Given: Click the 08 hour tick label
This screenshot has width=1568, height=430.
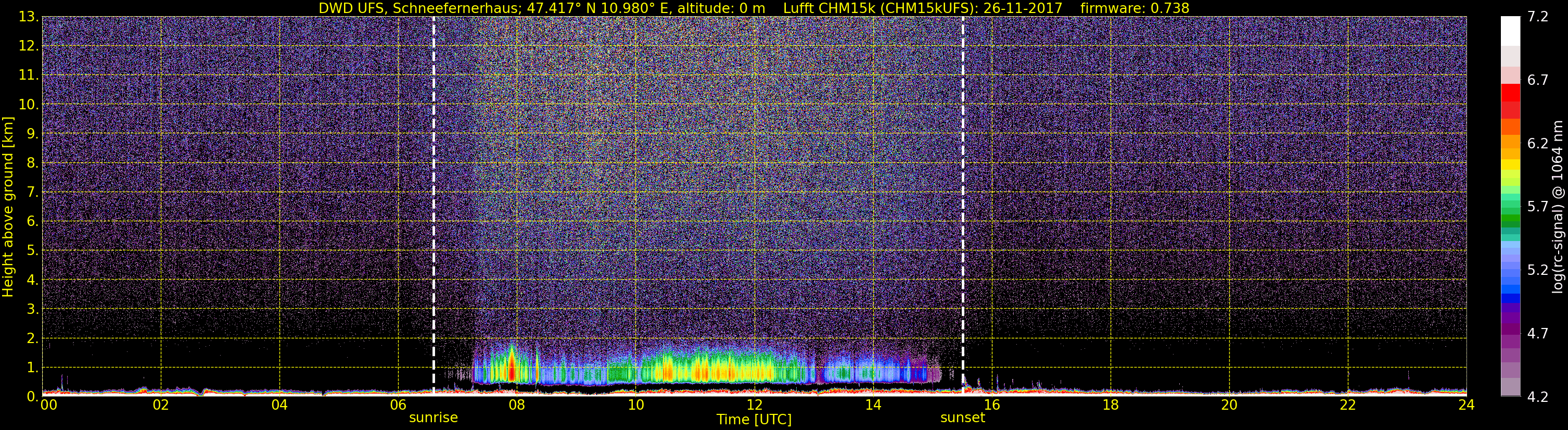Looking at the screenshot, I should coord(517,406).
